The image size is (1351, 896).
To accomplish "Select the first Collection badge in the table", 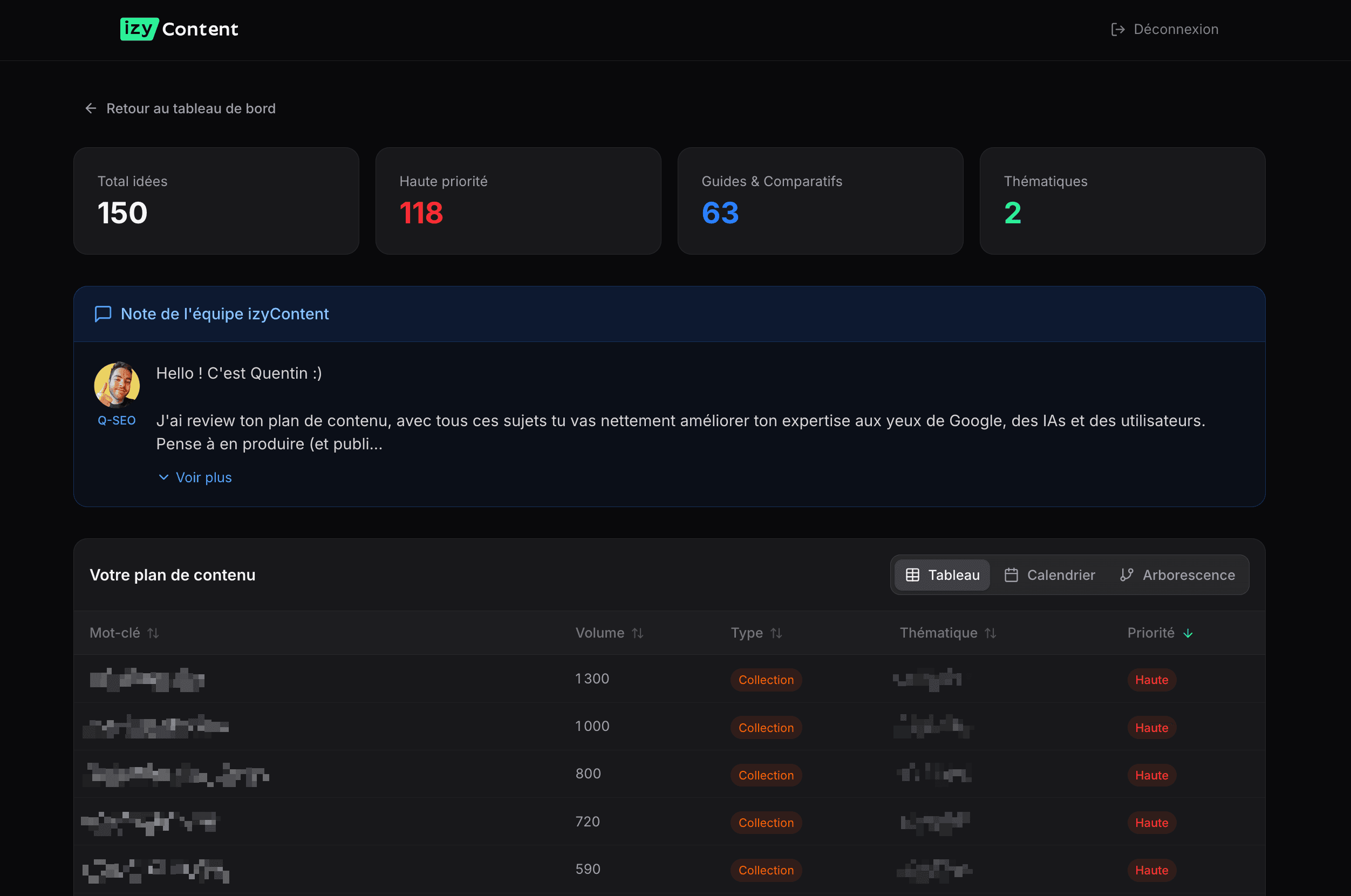I will pos(766,680).
